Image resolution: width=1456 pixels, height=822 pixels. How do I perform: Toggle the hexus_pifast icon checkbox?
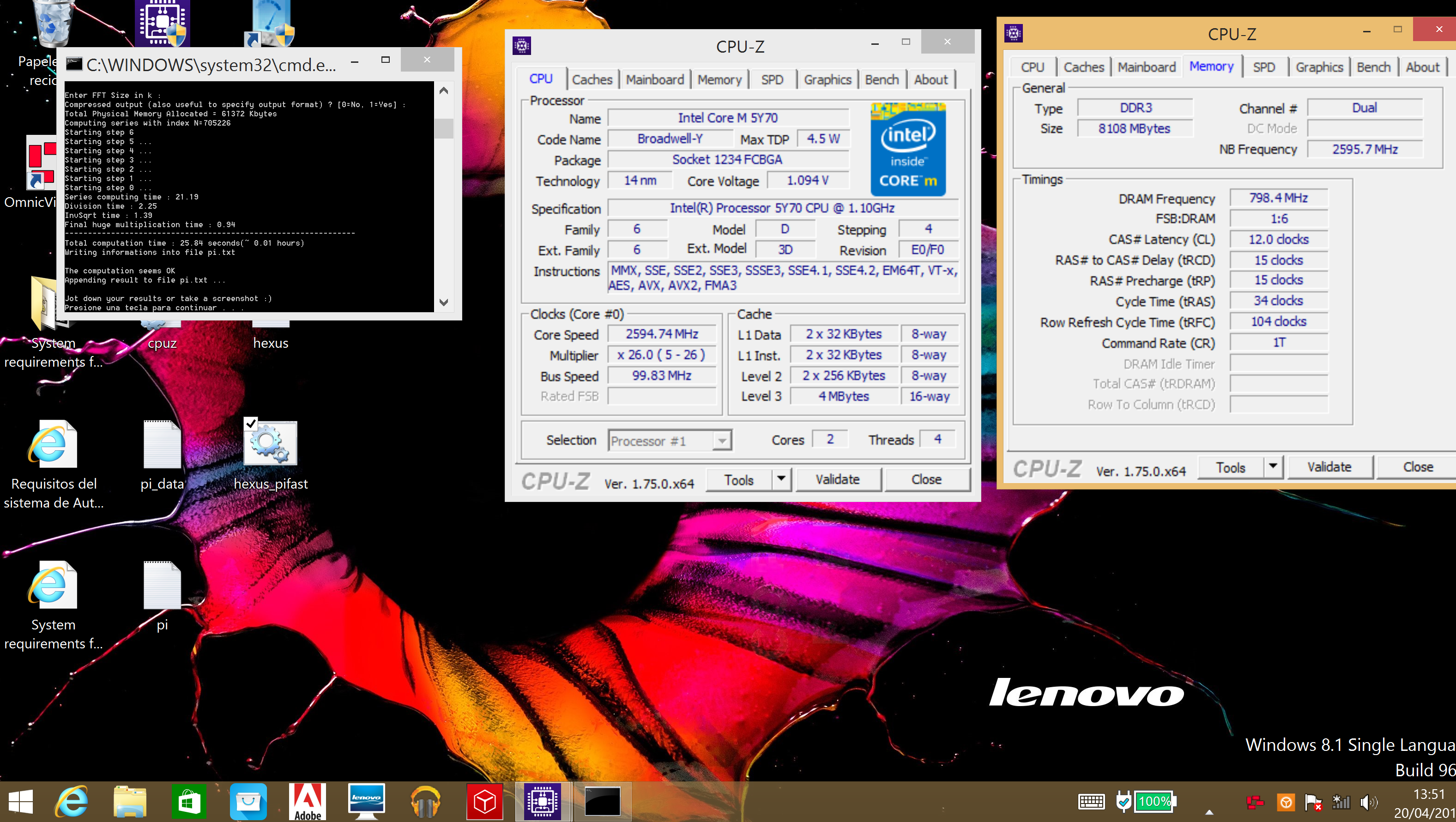click(x=251, y=423)
